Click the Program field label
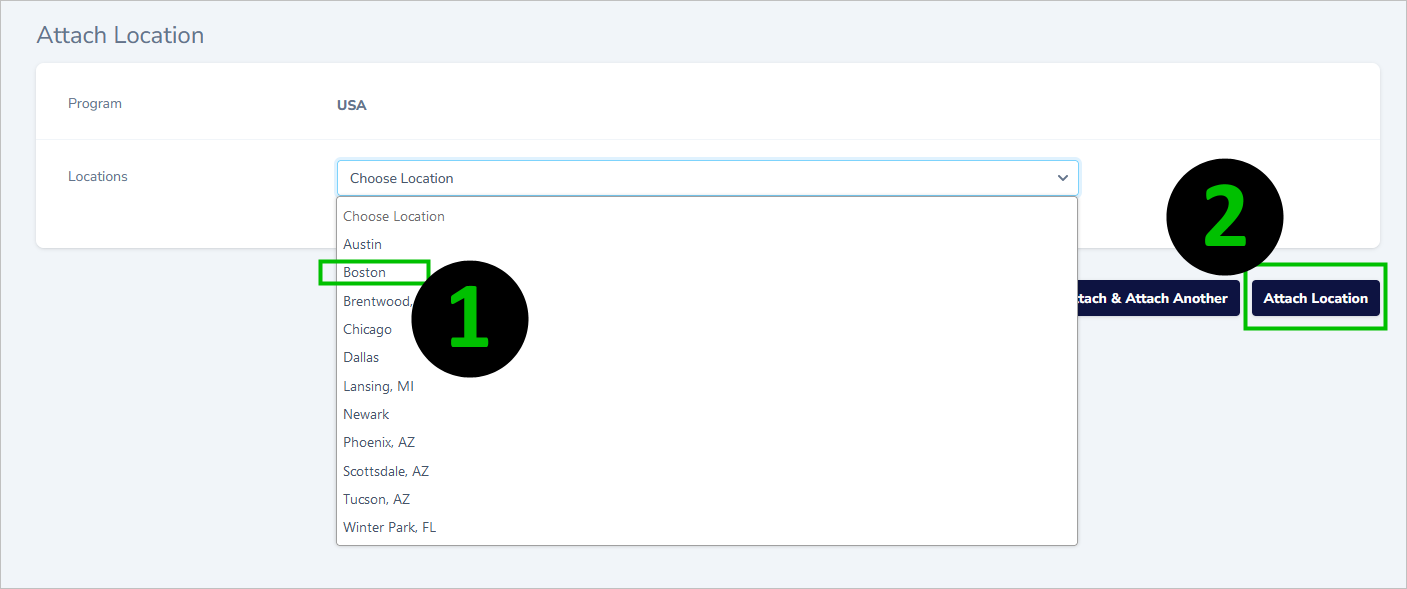Screen dimensions: 1407x589 pyautogui.click(x=94, y=102)
